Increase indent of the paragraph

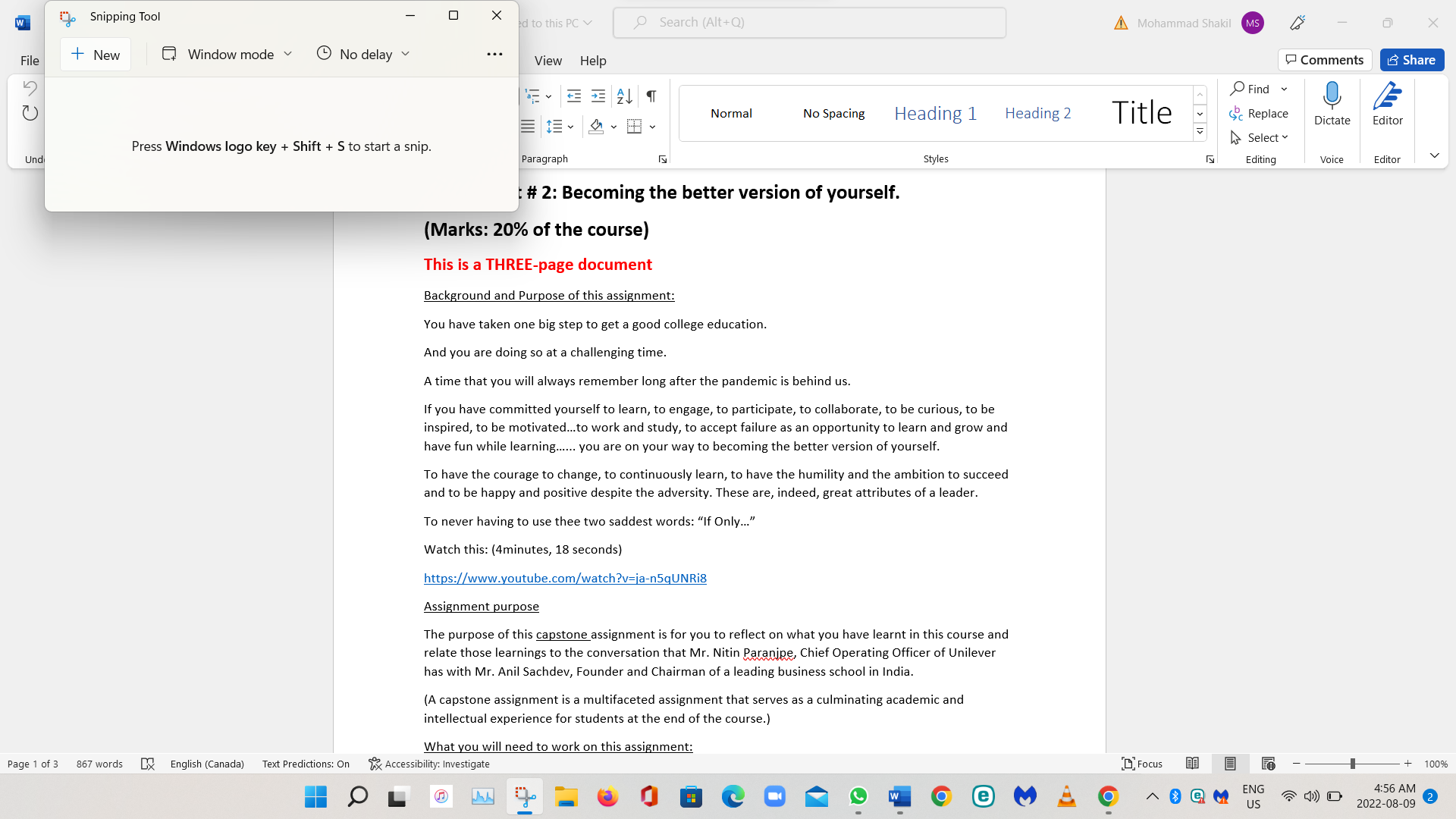(x=598, y=96)
